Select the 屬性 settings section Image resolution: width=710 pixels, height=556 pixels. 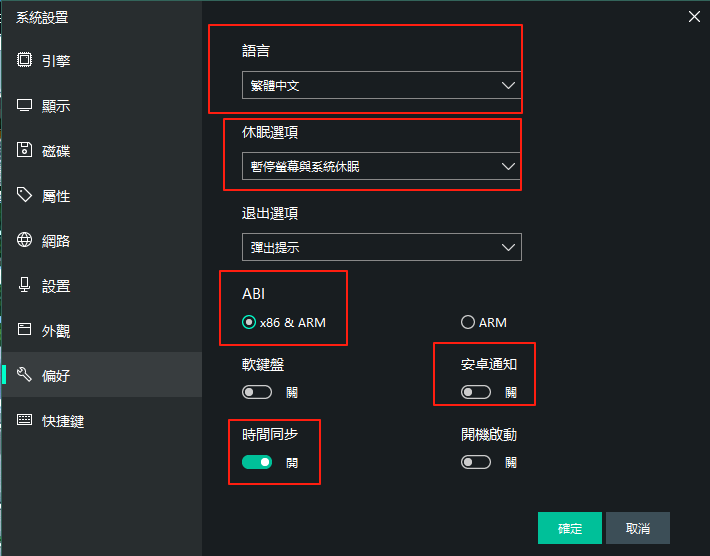[x=102, y=196]
